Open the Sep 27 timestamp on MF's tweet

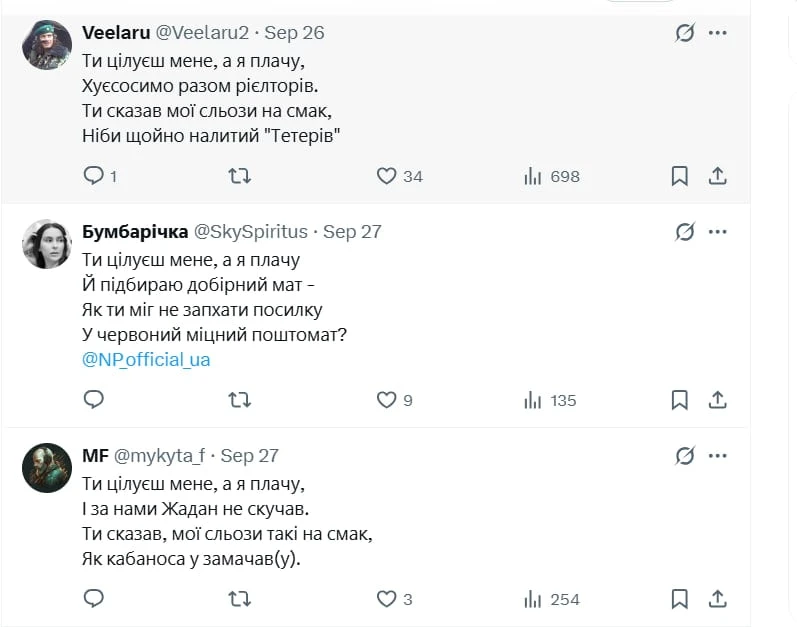click(249, 456)
